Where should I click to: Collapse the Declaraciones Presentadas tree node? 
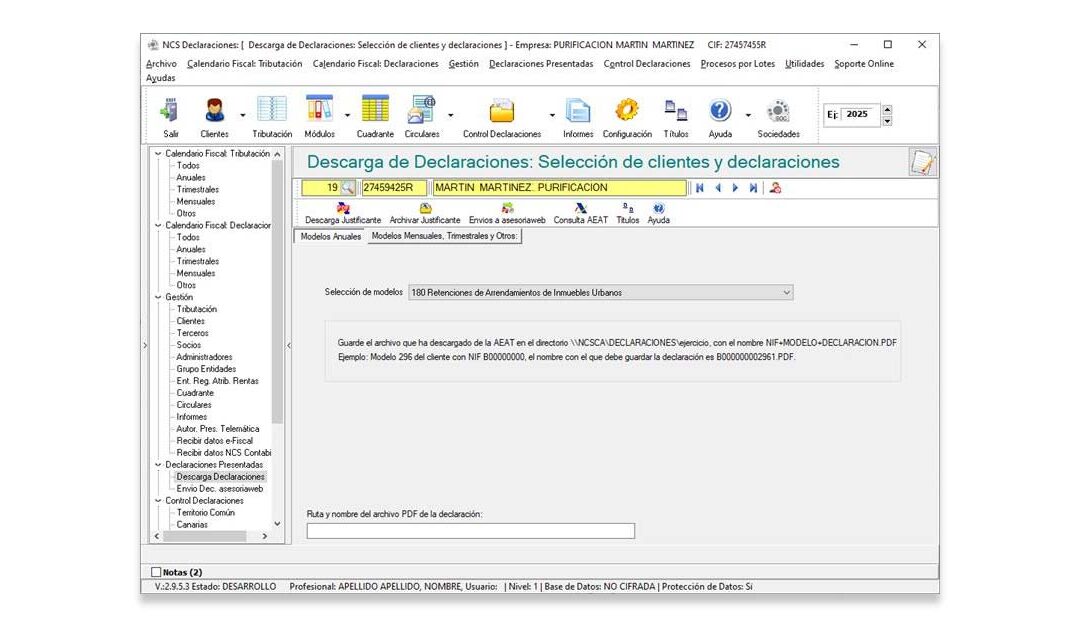(x=158, y=465)
